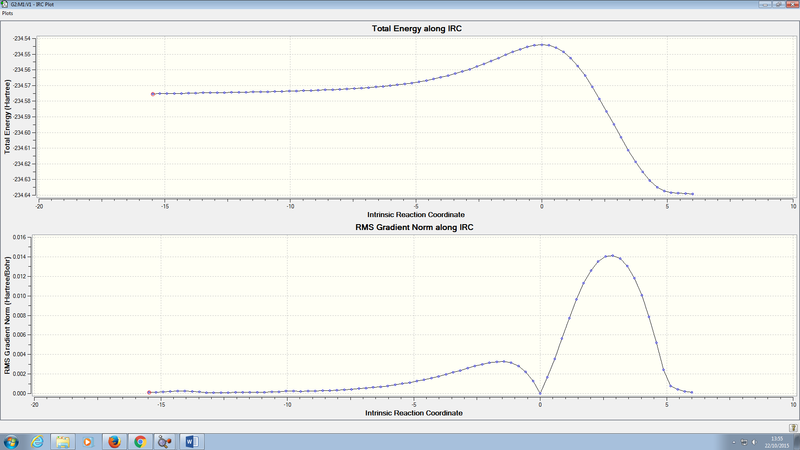This screenshot has width=800, height=450.
Task: Show hidden tray icons arrow
Action: pyautogui.click(x=734, y=442)
